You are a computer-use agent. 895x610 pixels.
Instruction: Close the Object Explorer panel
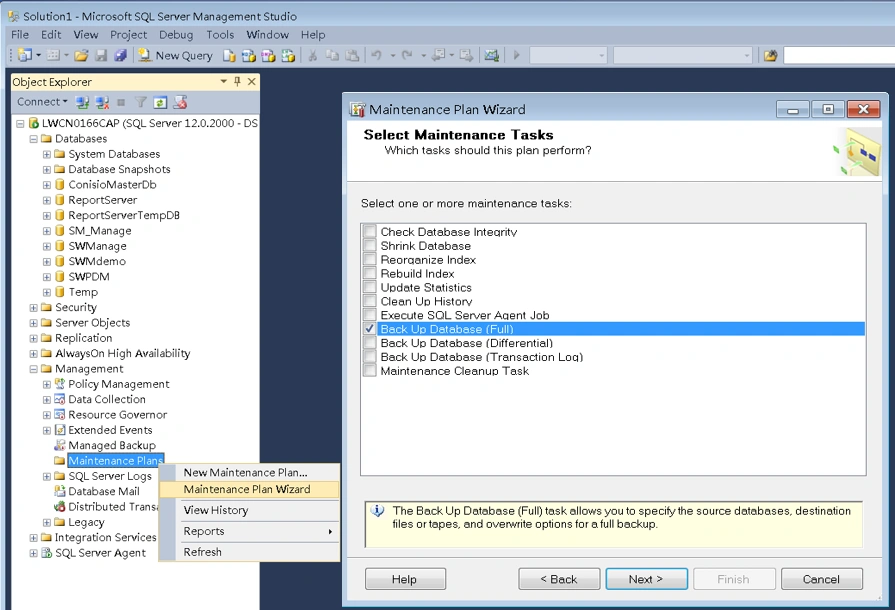[251, 82]
